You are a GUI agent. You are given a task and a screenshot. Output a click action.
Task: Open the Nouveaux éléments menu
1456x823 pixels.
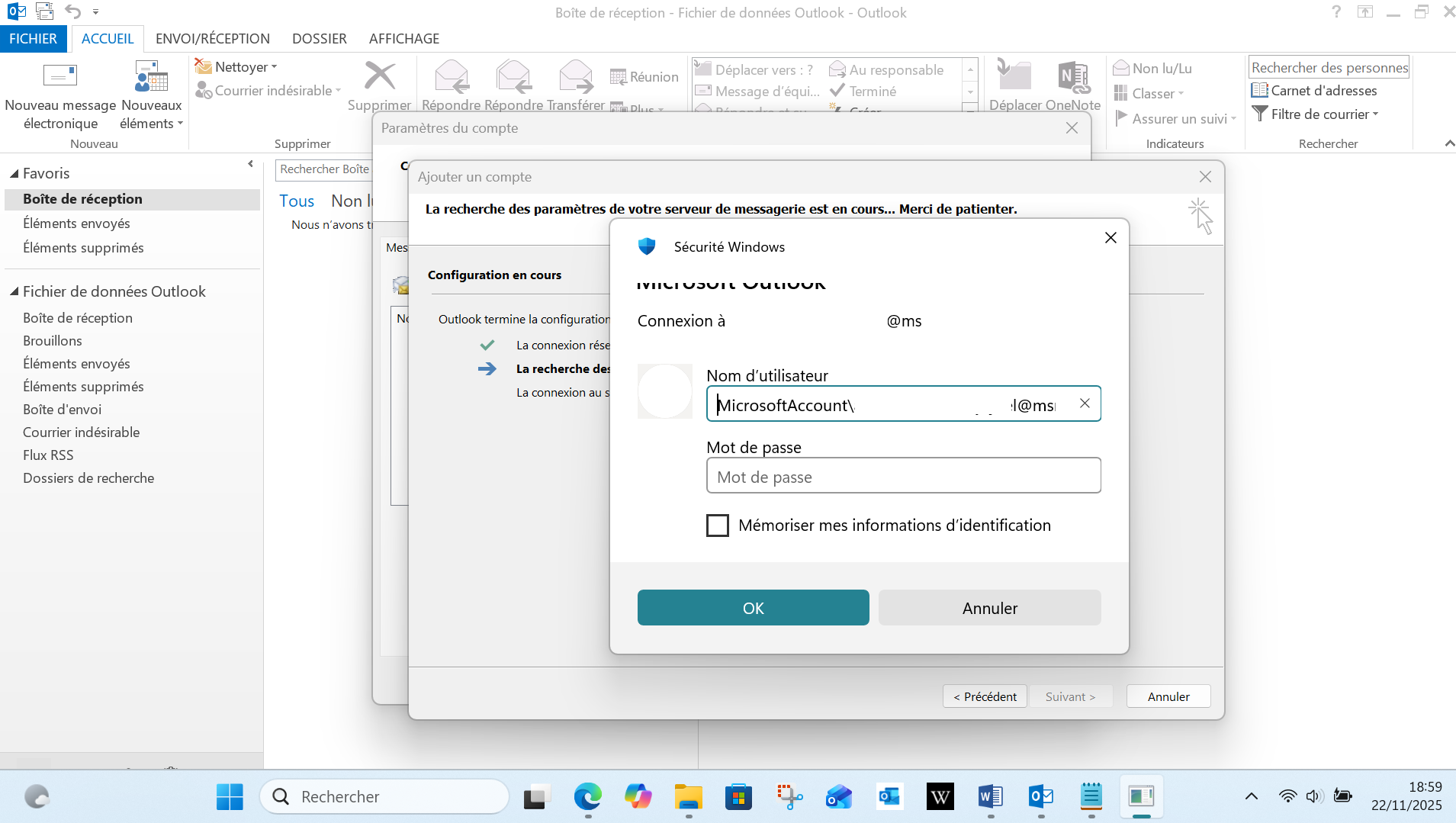point(151,95)
